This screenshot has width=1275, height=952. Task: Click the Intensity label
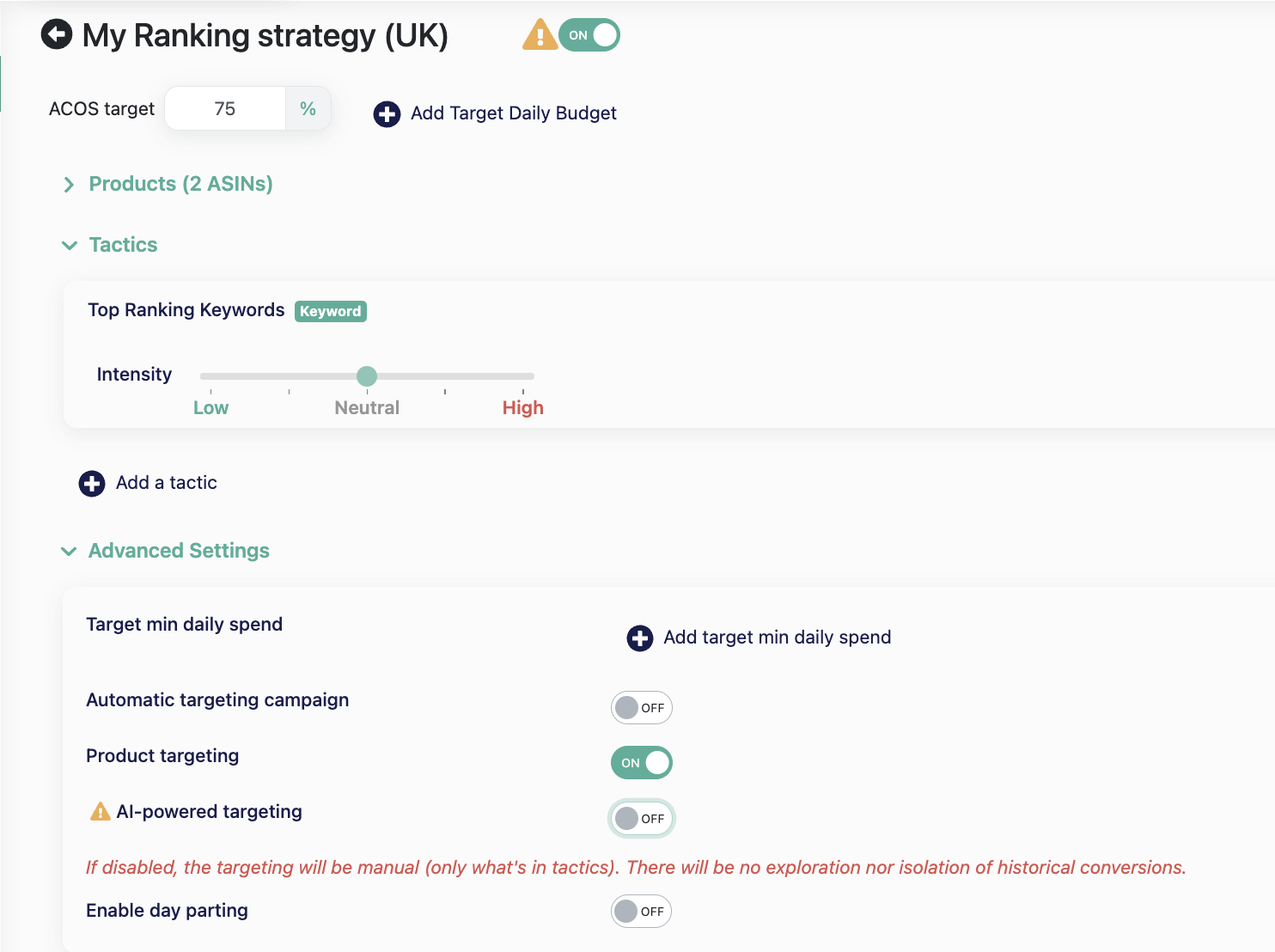[135, 375]
